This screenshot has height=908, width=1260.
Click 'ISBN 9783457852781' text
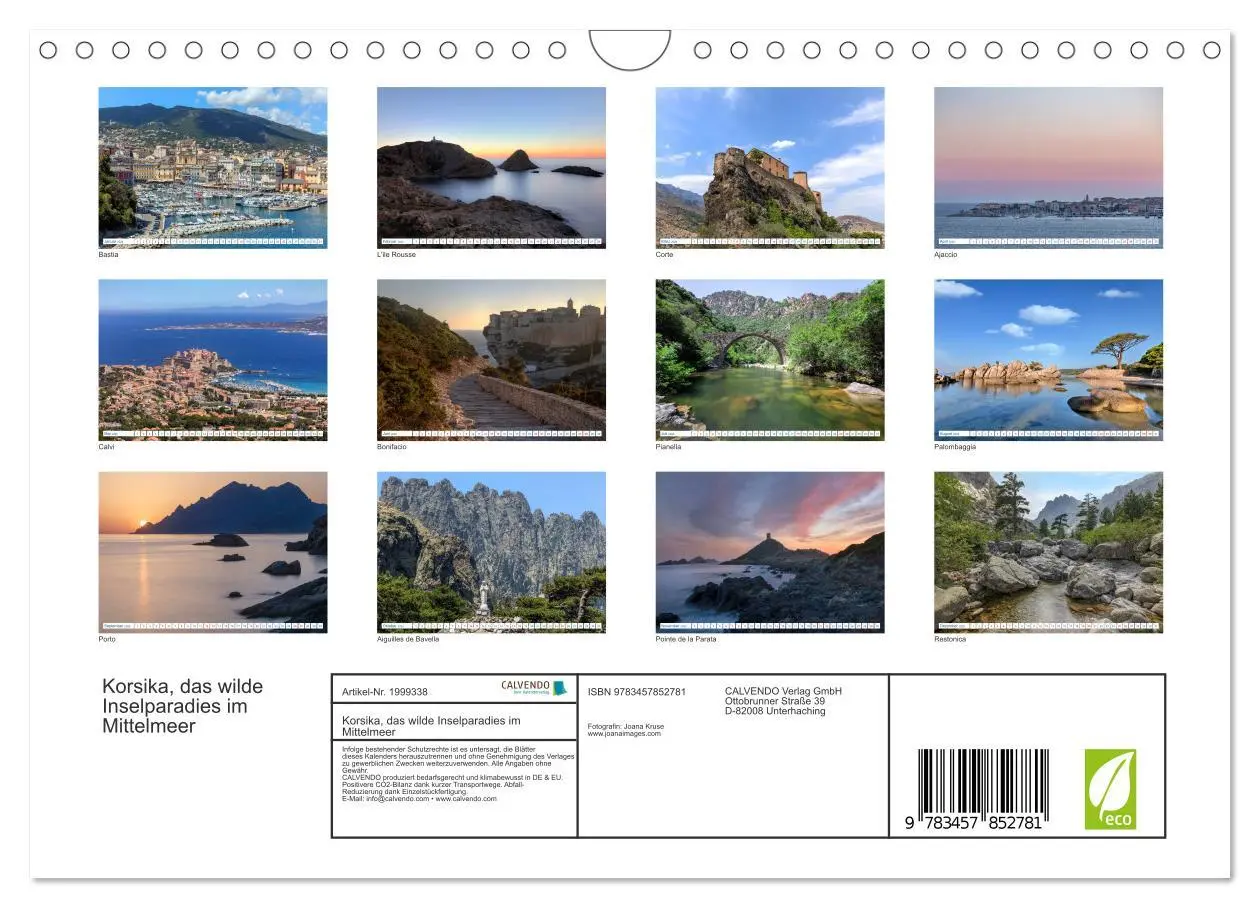[637, 692]
